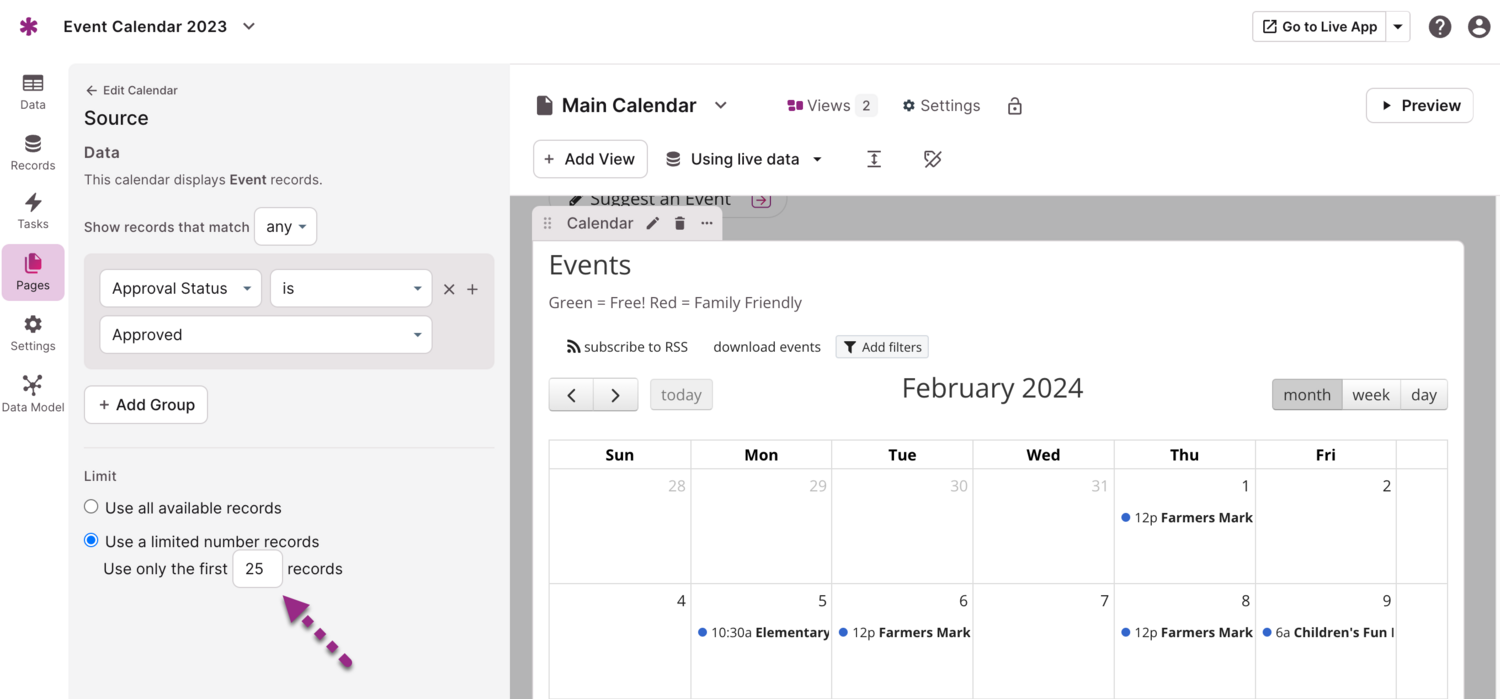Switch the calendar to week view
The image size is (1500, 699).
point(1370,394)
